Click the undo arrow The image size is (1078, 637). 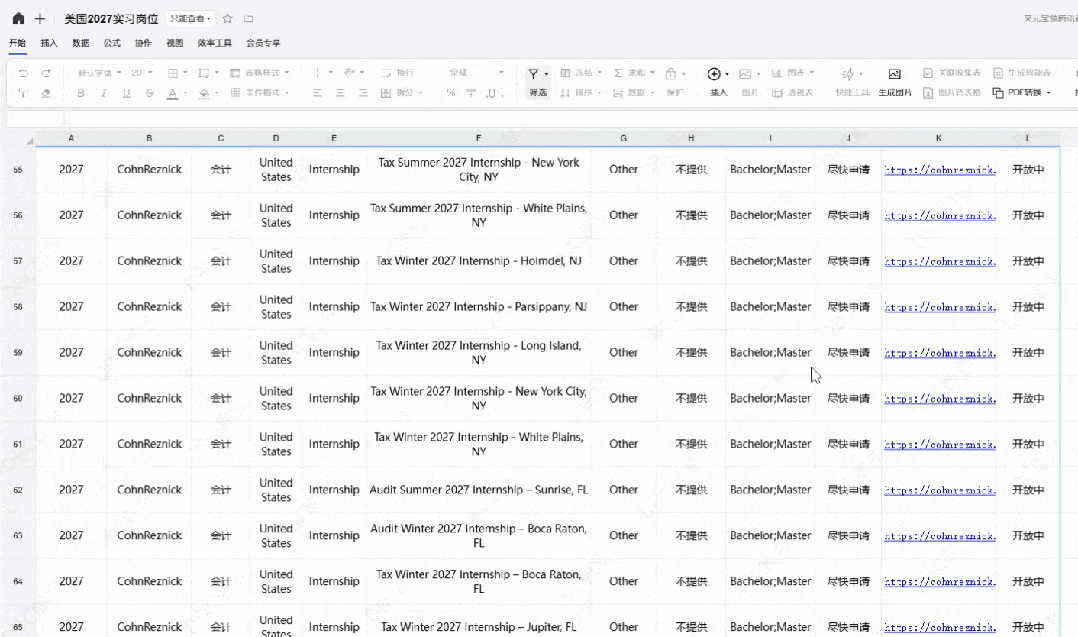23,73
